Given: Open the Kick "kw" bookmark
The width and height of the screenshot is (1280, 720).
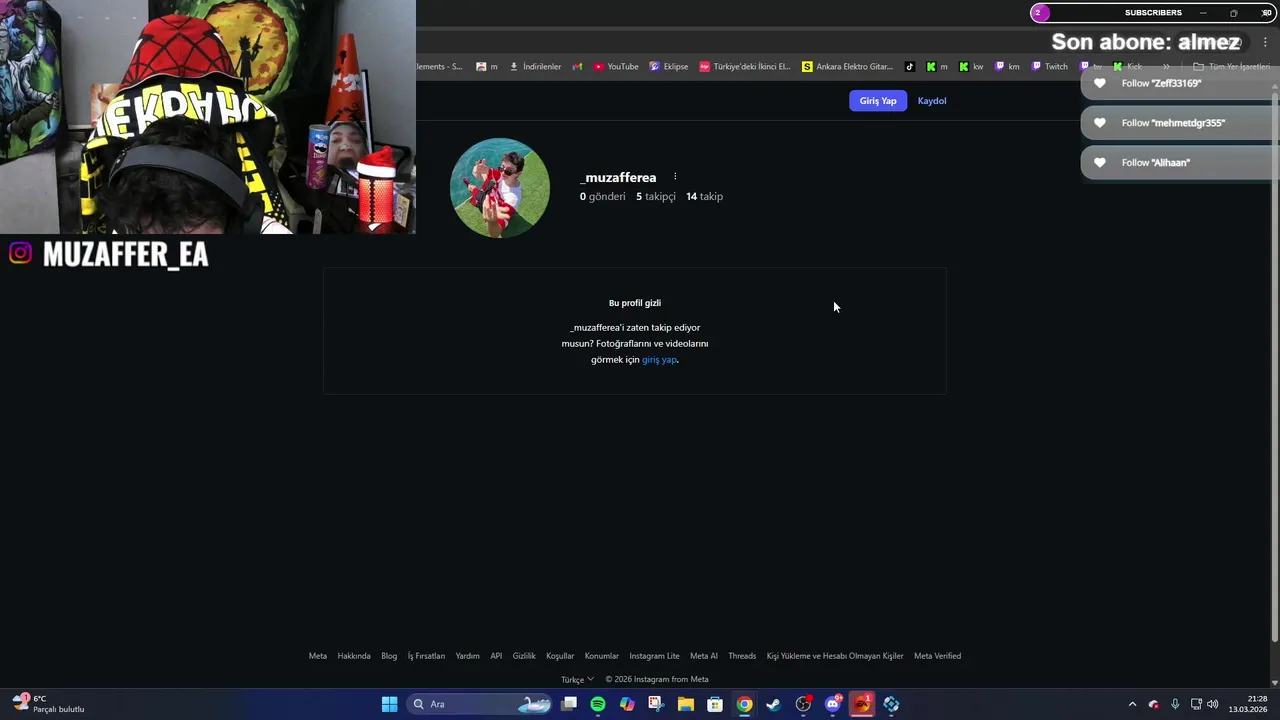Looking at the screenshot, I should click(971, 67).
